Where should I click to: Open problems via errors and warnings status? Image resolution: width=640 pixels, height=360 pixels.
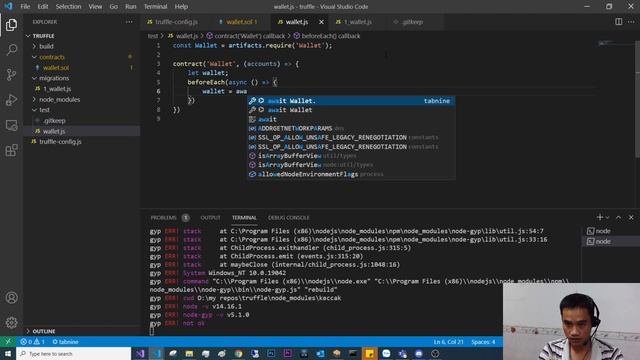(x=32, y=342)
